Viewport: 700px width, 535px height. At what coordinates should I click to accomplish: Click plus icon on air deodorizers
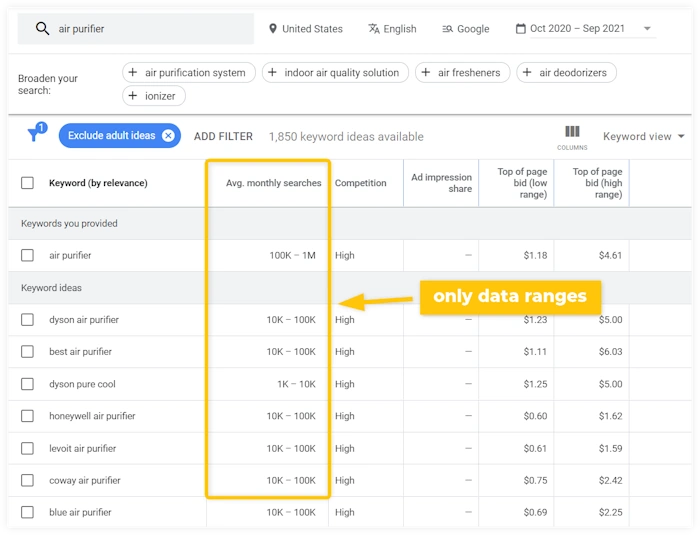tap(527, 72)
